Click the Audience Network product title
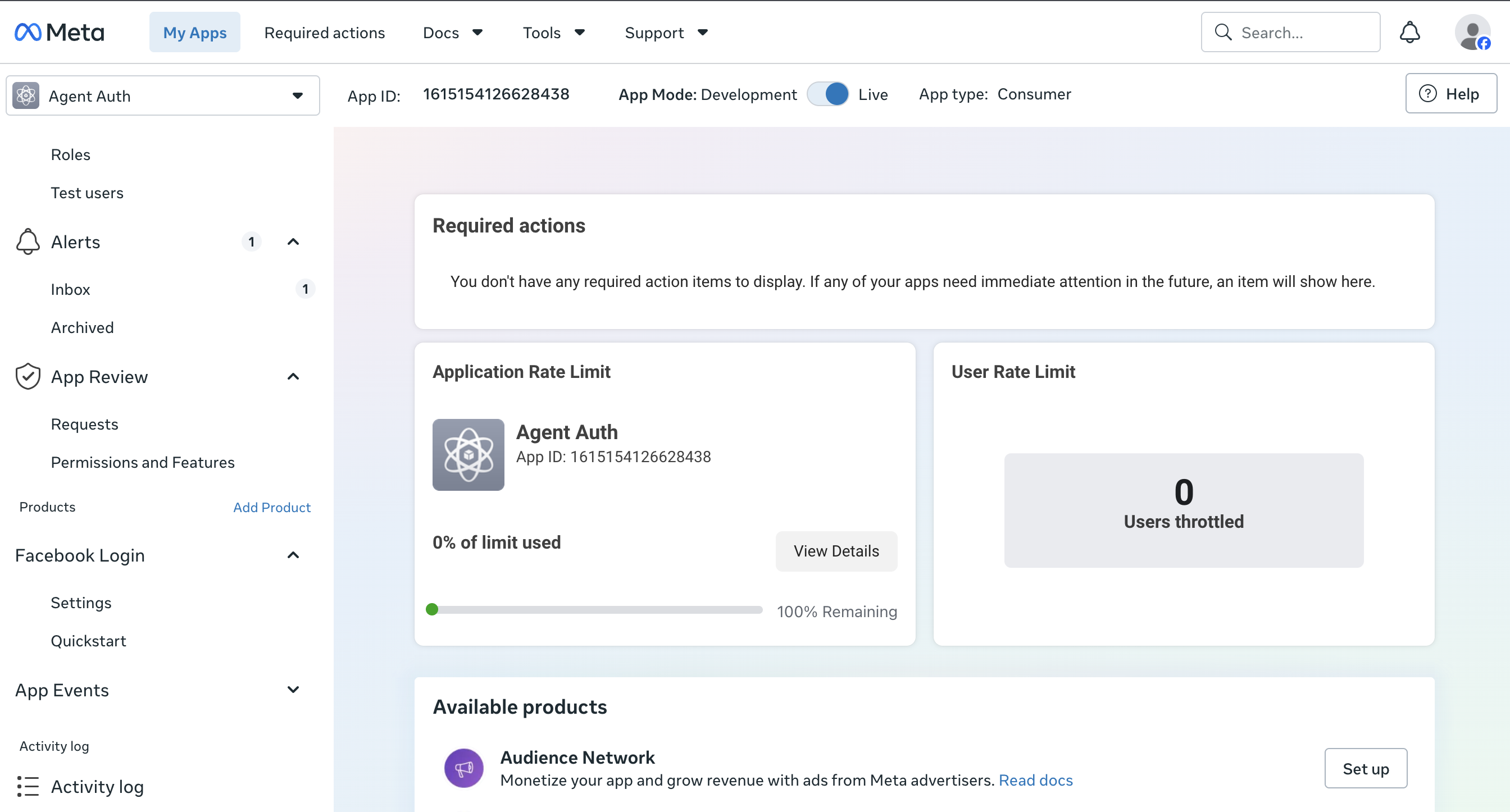The width and height of the screenshot is (1510, 812). pyautogui.click(x=577, y=757)
